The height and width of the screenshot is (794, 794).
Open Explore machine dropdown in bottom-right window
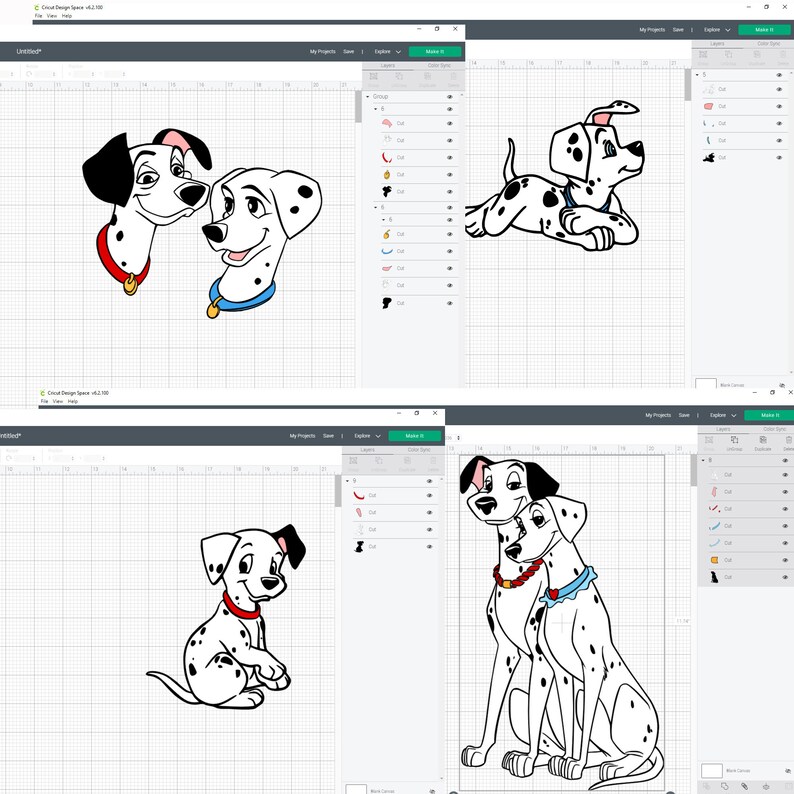(x=723, y=415)
